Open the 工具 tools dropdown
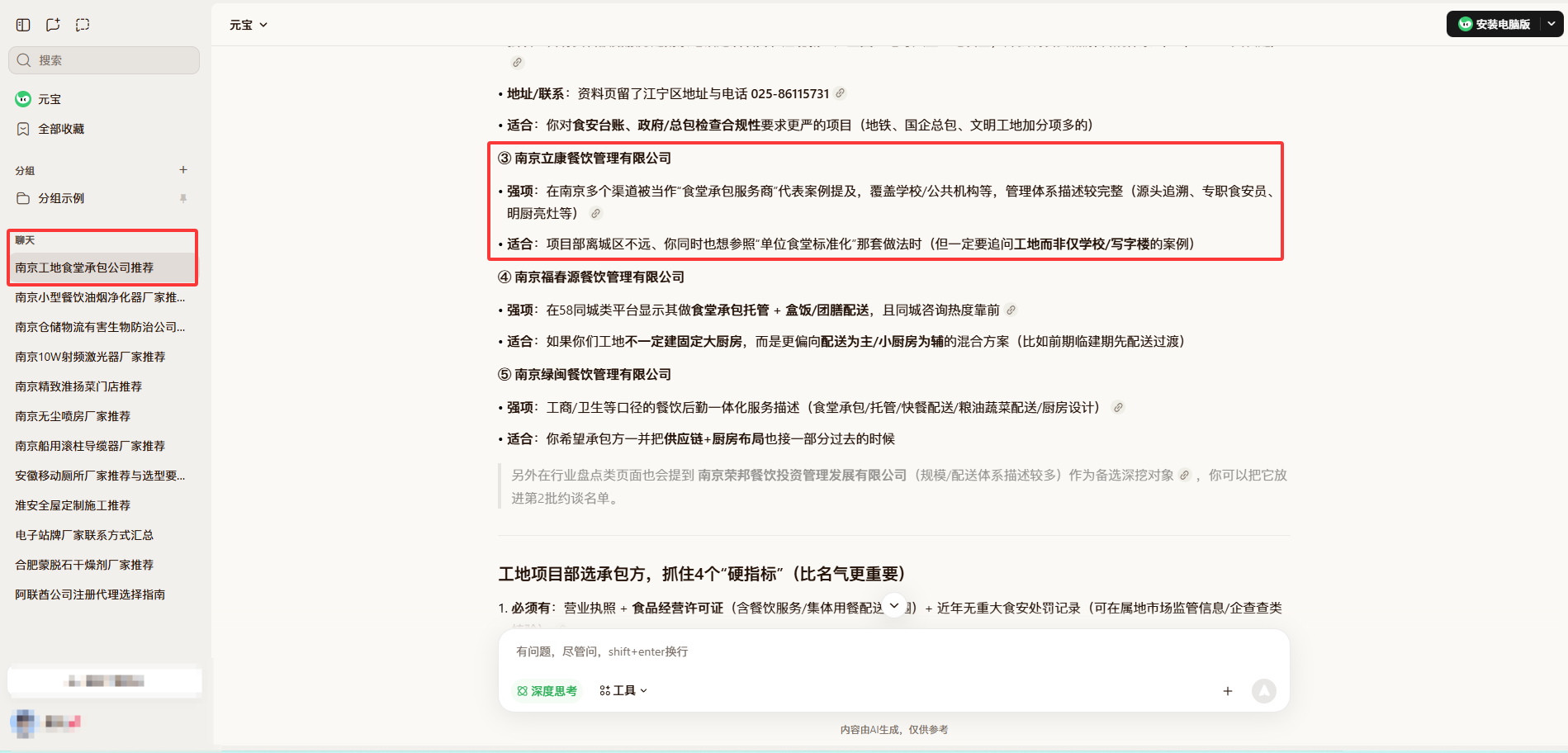The height and width of the screenshot is (753, 1568). tap(623, 691)
